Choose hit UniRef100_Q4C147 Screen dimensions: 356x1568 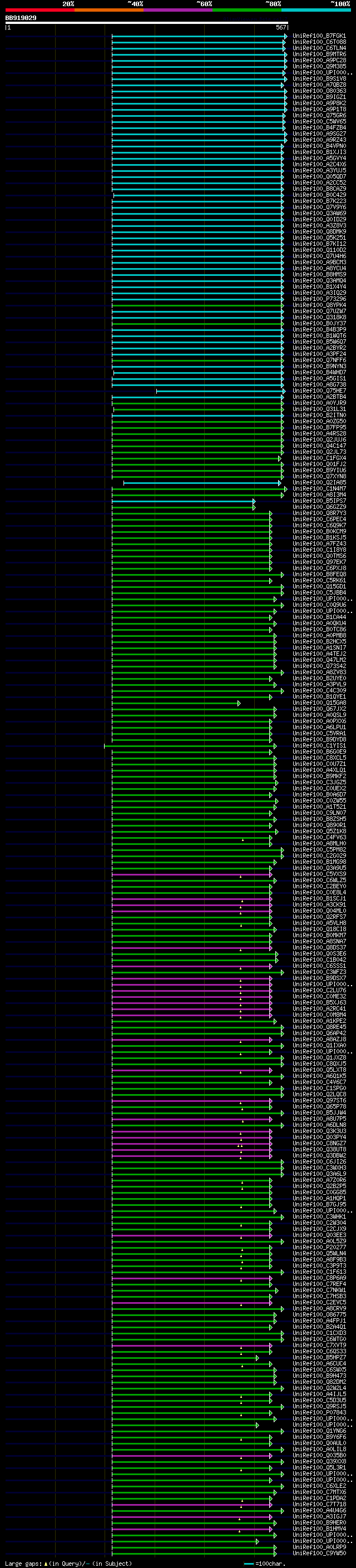tap(319, 446)
